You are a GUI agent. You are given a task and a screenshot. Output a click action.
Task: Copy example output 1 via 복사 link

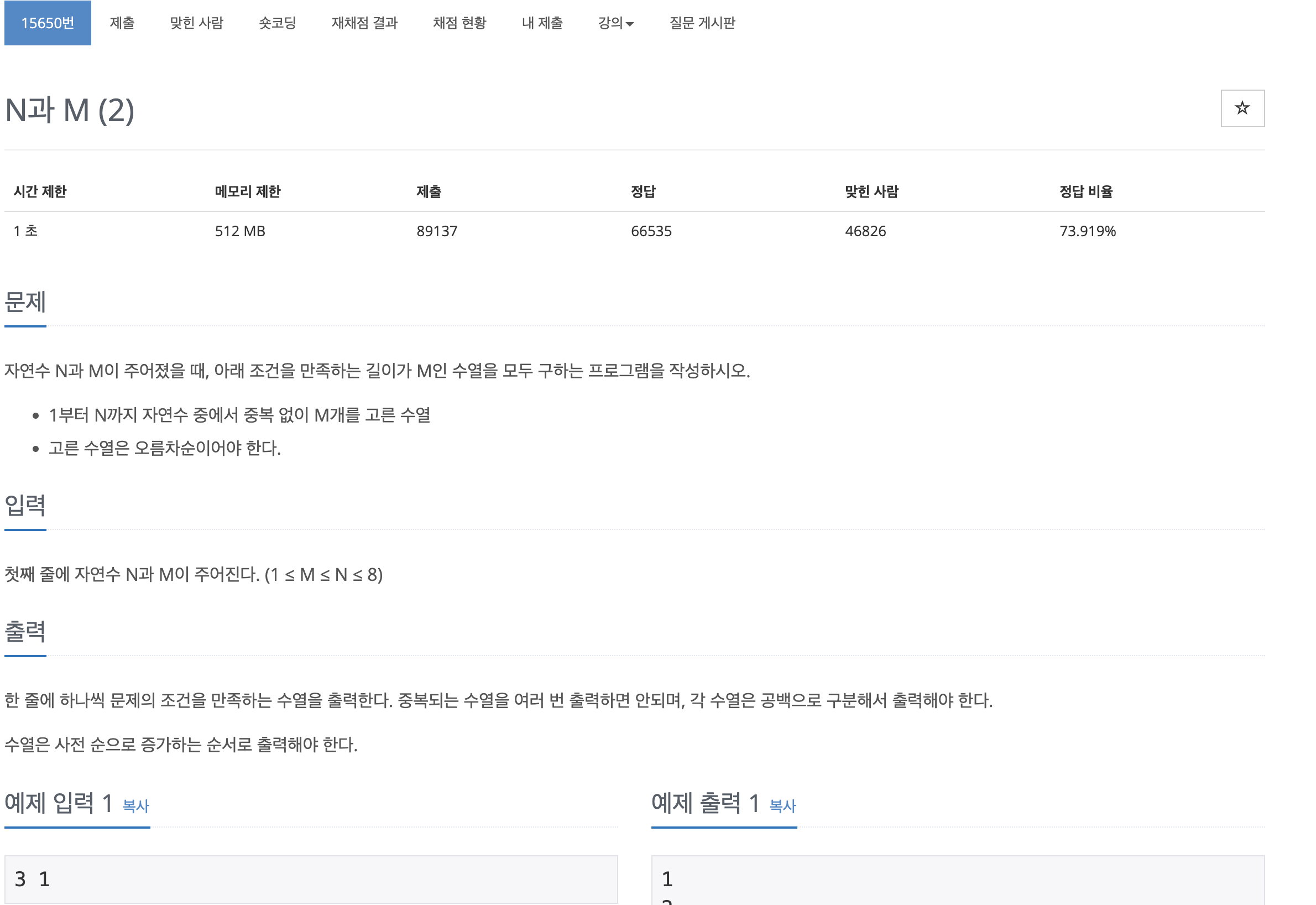point(782,806)
